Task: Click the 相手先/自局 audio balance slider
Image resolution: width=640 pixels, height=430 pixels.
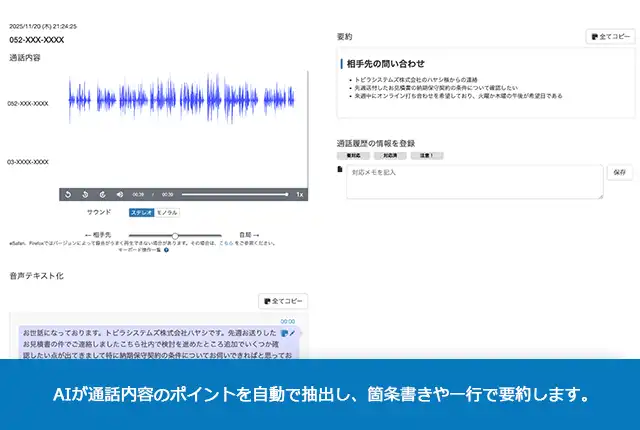Action: [175, 235]
